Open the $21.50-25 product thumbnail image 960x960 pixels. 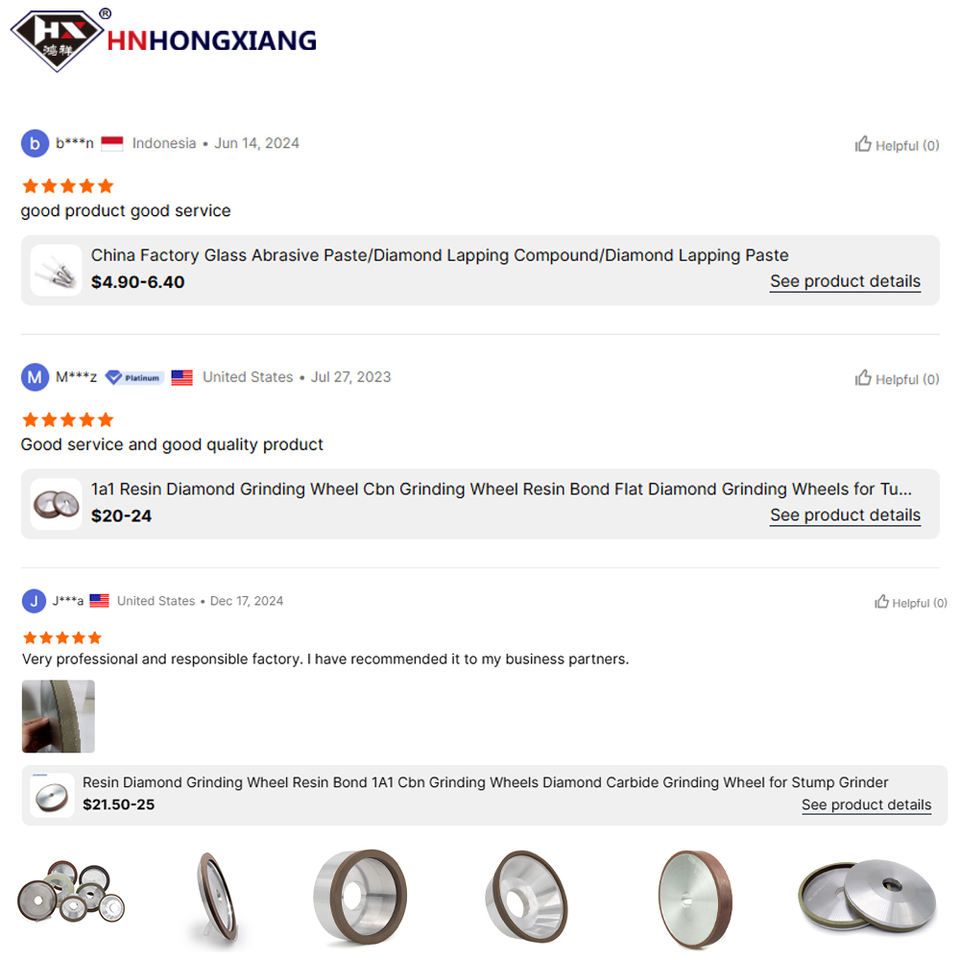click(x=52, y=795)
